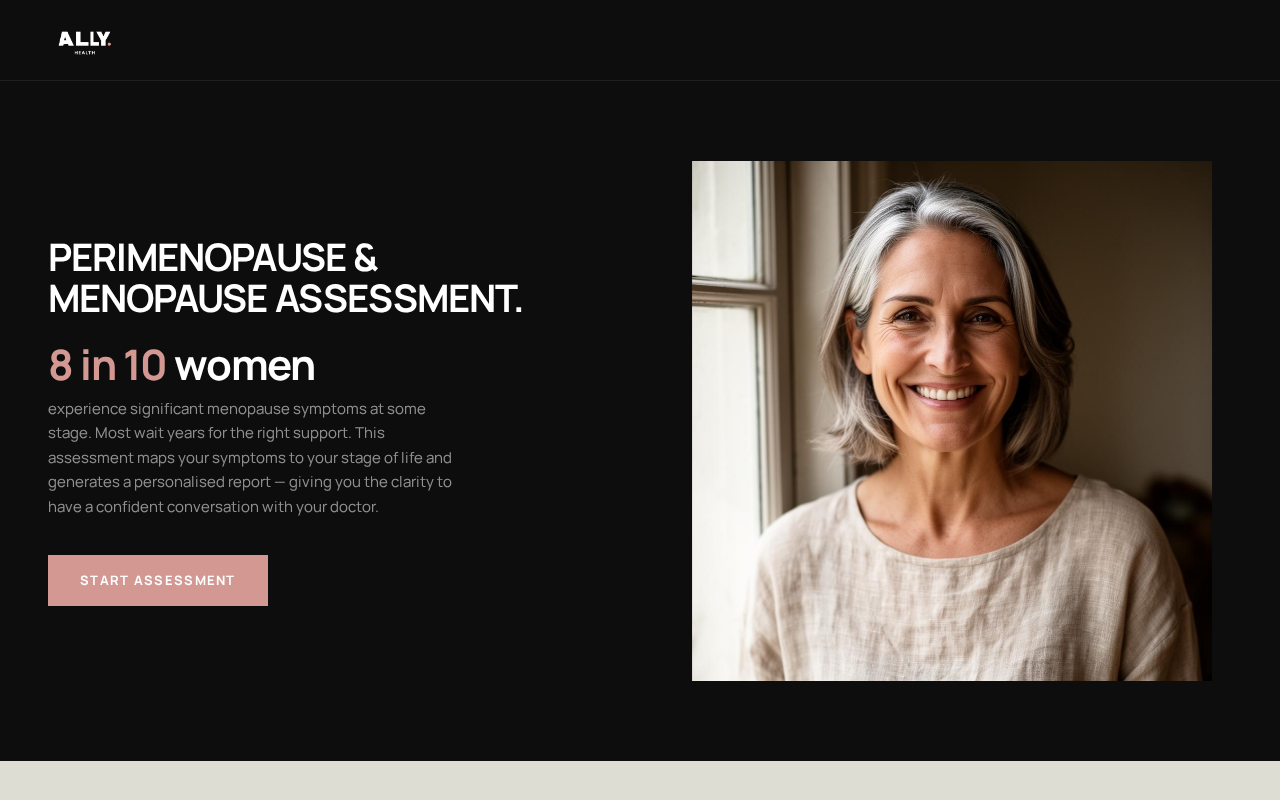Click the 'PERIMENOPAUSE &' heading line

pyautogui.click(x=213, y=258)
